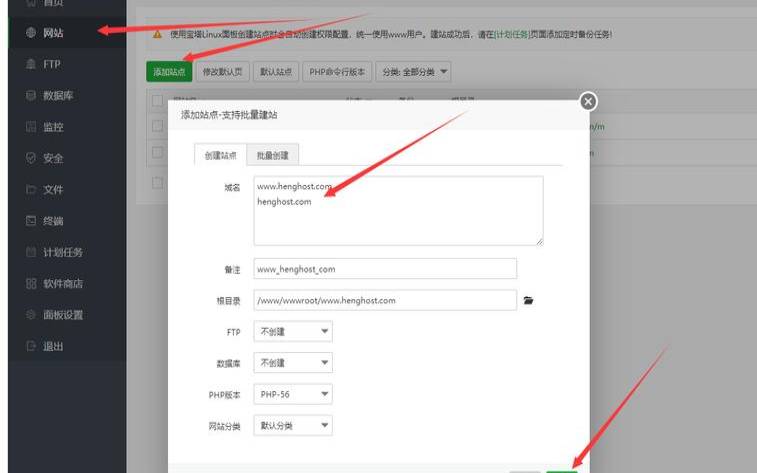Click the 面板设置 gear icon
Image resolution: width=757 pixels, height=473 pixels.
(31, 315)
